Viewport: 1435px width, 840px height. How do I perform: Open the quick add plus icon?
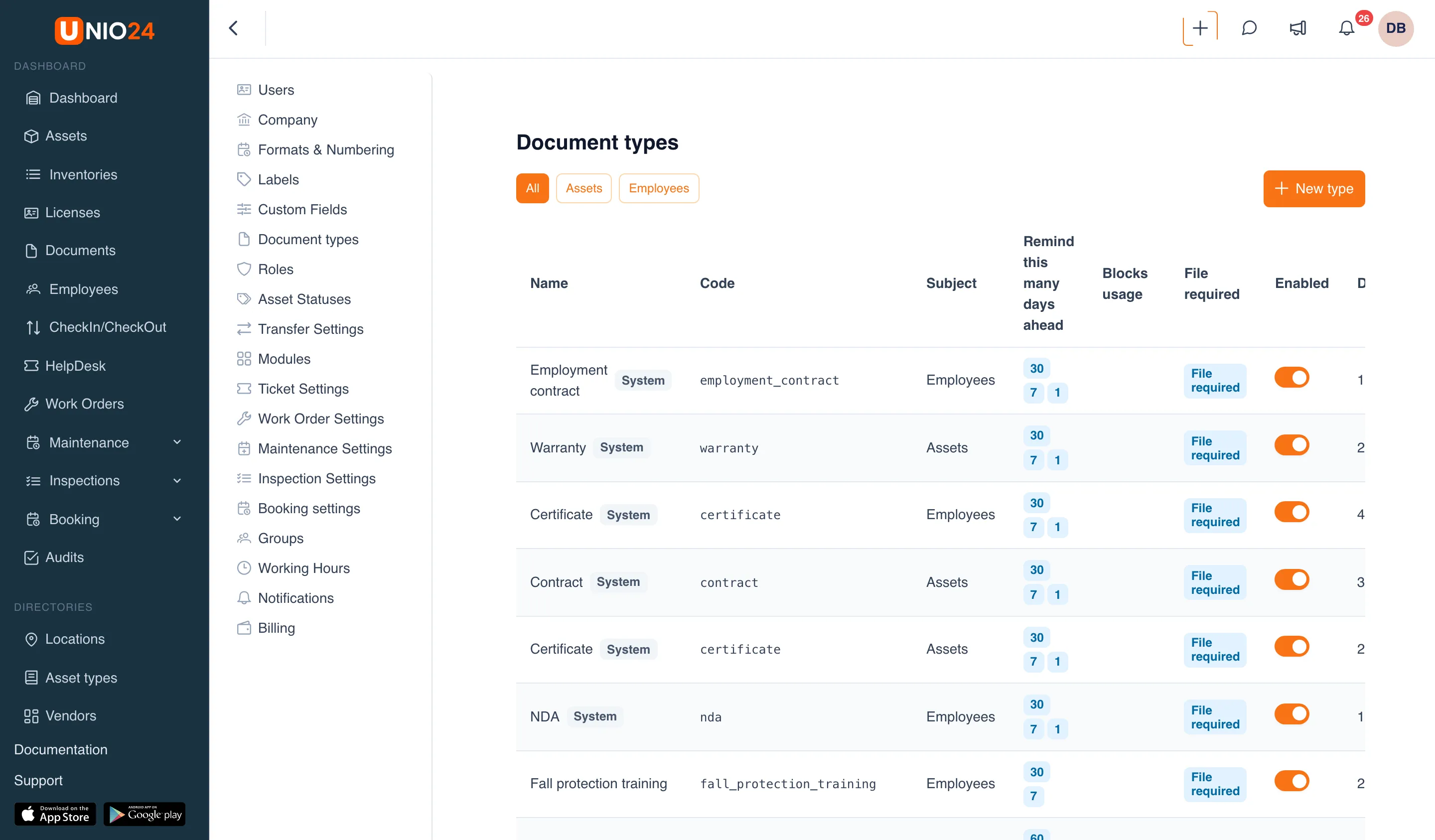click(x=1200, y=28)
